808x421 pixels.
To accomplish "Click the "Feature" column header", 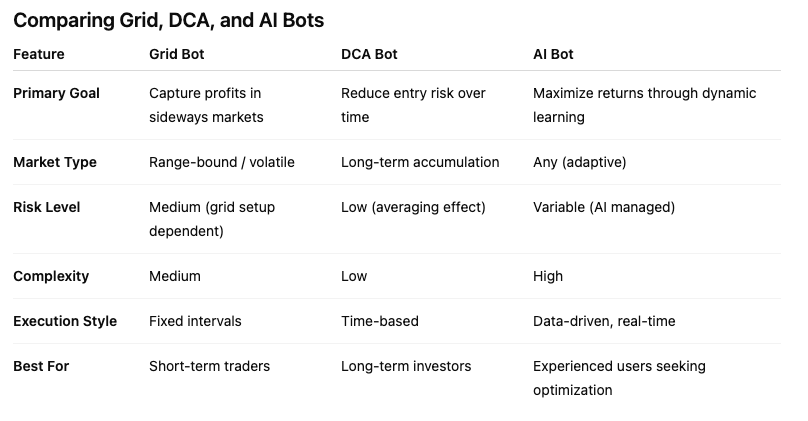I will (39, 54).
